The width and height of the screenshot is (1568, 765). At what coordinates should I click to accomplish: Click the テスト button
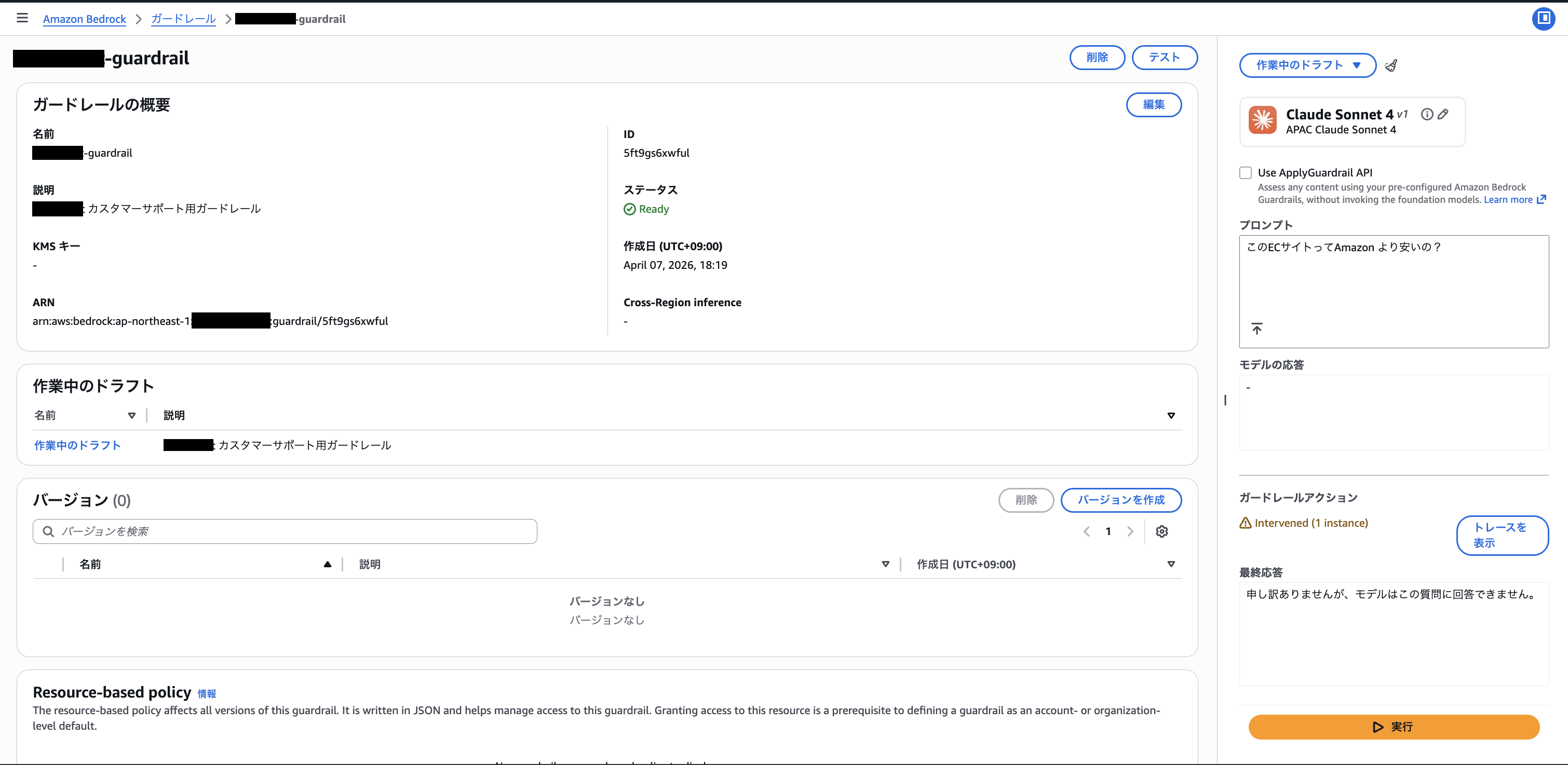1164,57
